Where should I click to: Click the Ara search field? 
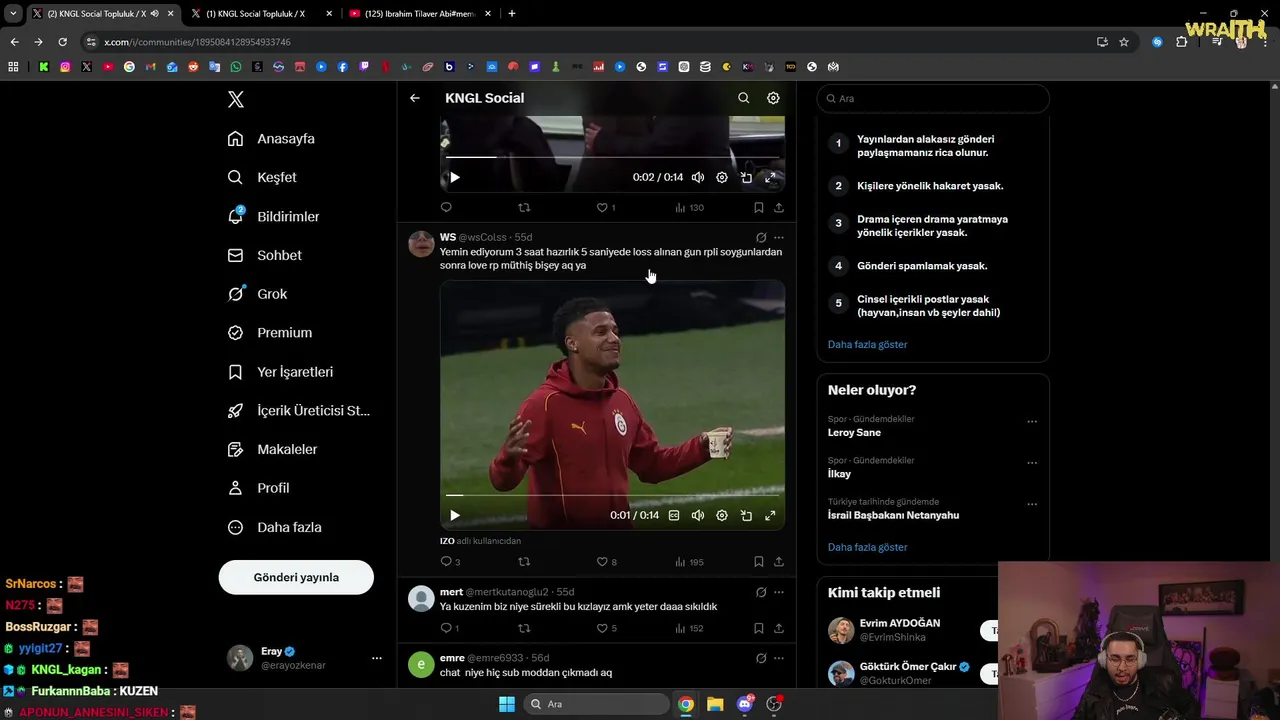[x=933, y=98]
